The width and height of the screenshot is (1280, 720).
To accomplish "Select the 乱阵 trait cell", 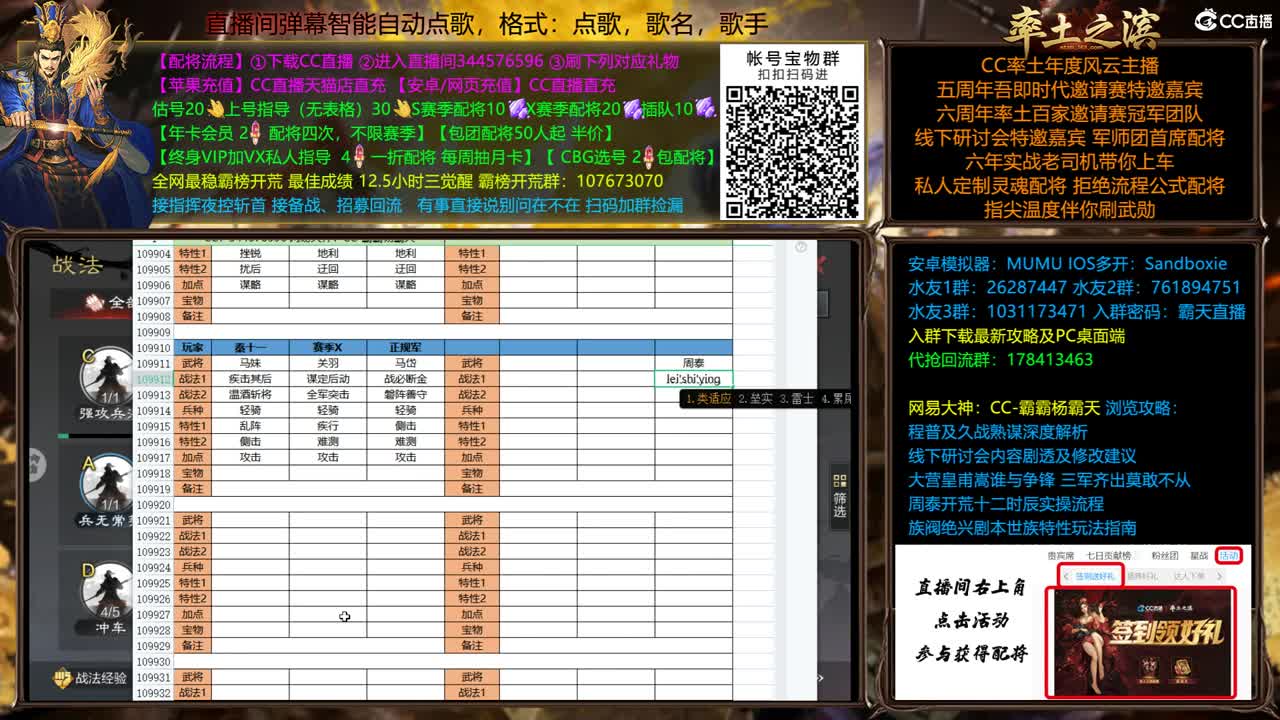I will (x=250, y=426).
